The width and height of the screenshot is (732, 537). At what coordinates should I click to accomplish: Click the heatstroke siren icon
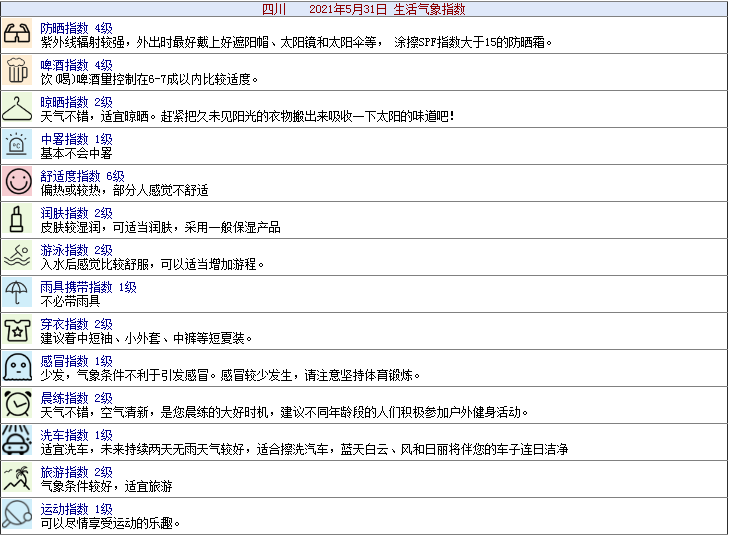[18, 146]
